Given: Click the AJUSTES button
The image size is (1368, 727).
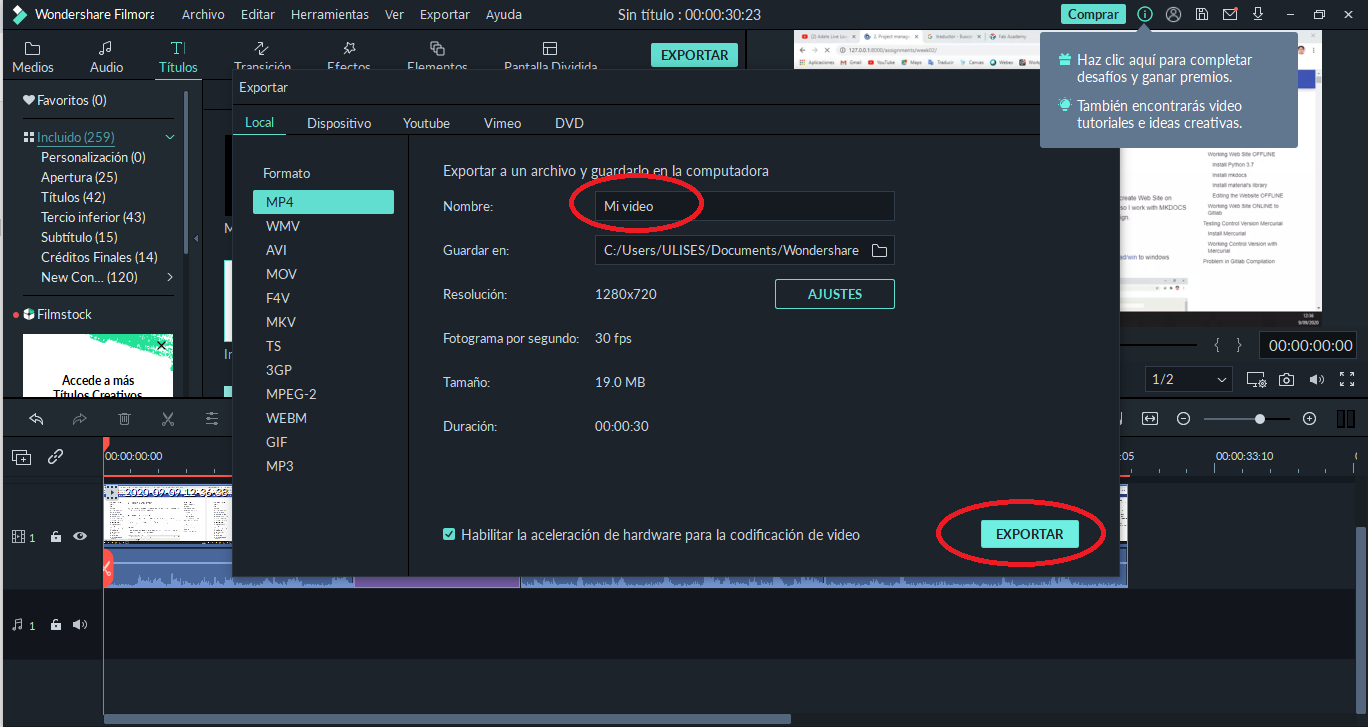Looking at the screenshot, I should point(835,294).
